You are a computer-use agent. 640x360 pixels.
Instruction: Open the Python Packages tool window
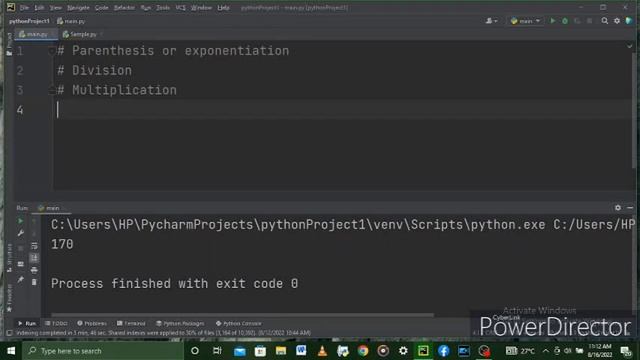[x=180, y=323]
